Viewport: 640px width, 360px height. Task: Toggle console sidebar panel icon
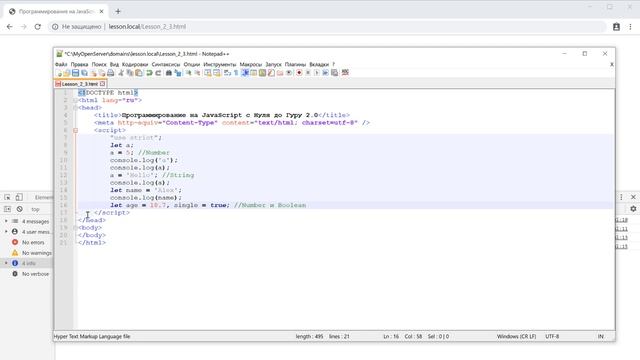pos(7,209)
